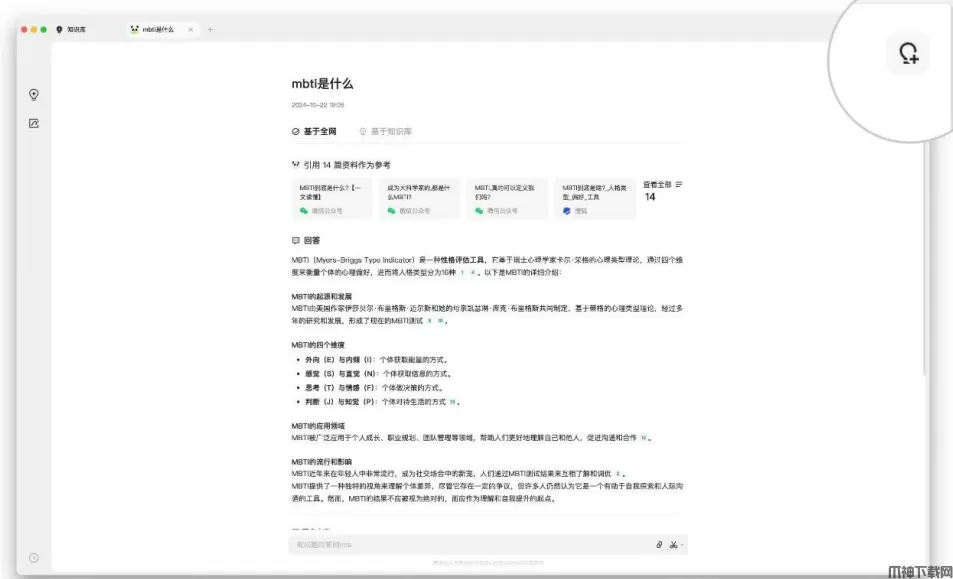The height and width of the screenshot is (579, 953).
Task: Open source card MBTI到底是啥?_人格类型_偏好_工具
Action: [595, 199]
